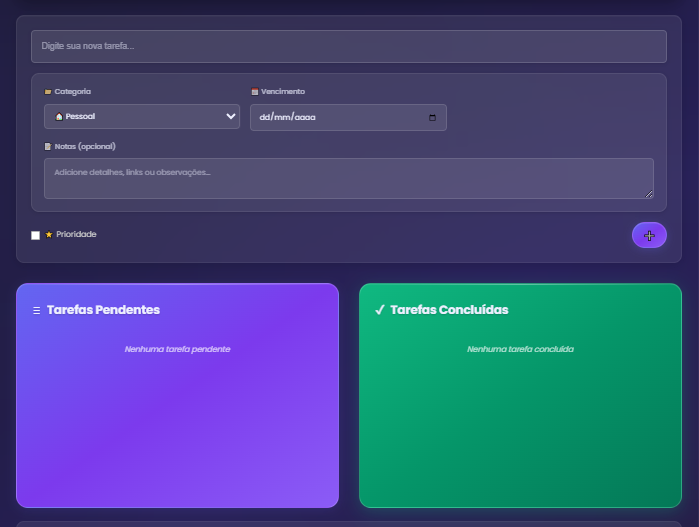Screen dimensions: 699x527
Task: Click the Tarefas Pendentes heading
Action: (103, 310)
